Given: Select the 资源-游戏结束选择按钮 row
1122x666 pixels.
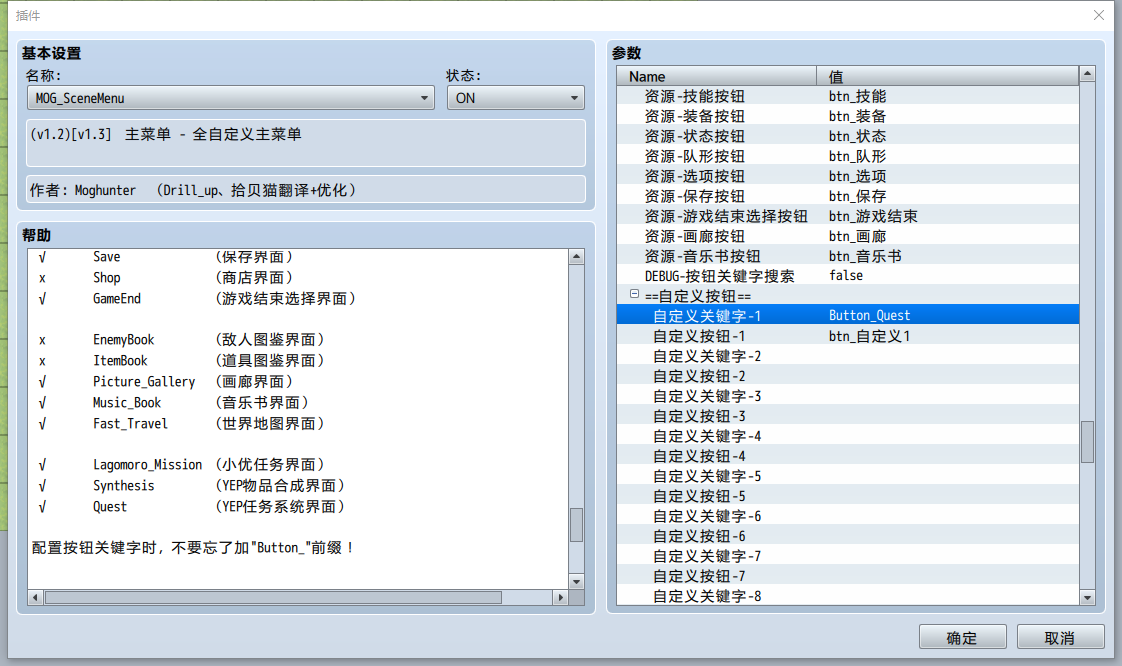Looking at the screenshot, I should 848,216.
